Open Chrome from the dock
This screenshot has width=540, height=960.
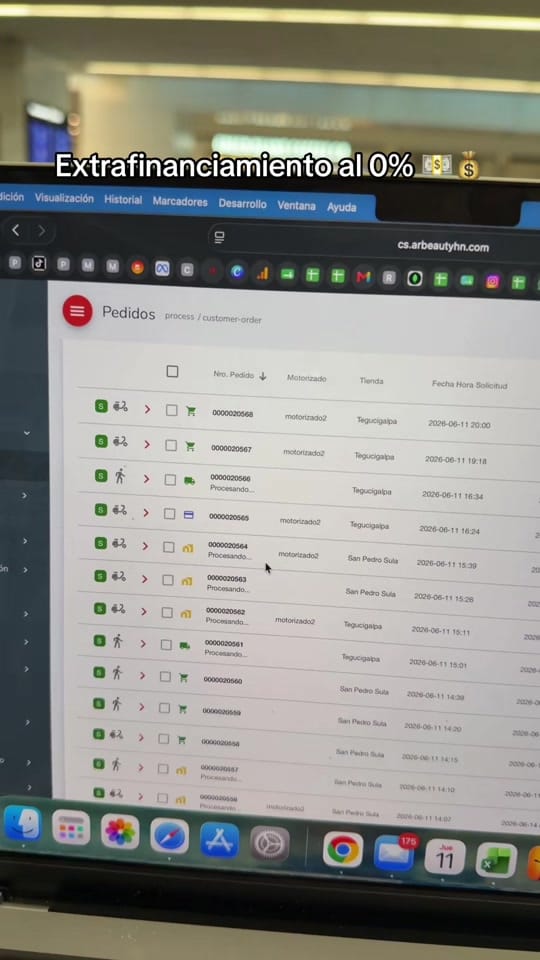click(x=343, y=849)
